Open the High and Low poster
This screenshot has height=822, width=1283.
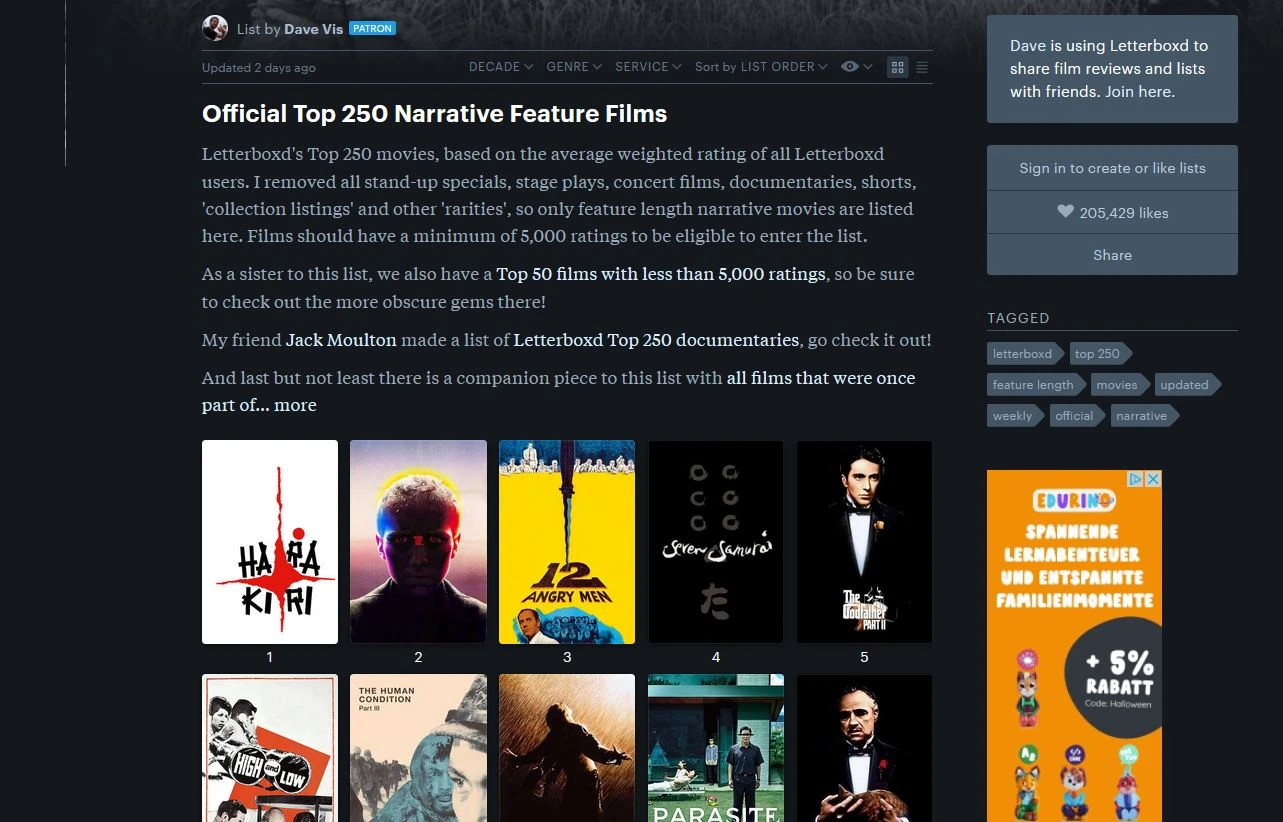pos(270,748)
